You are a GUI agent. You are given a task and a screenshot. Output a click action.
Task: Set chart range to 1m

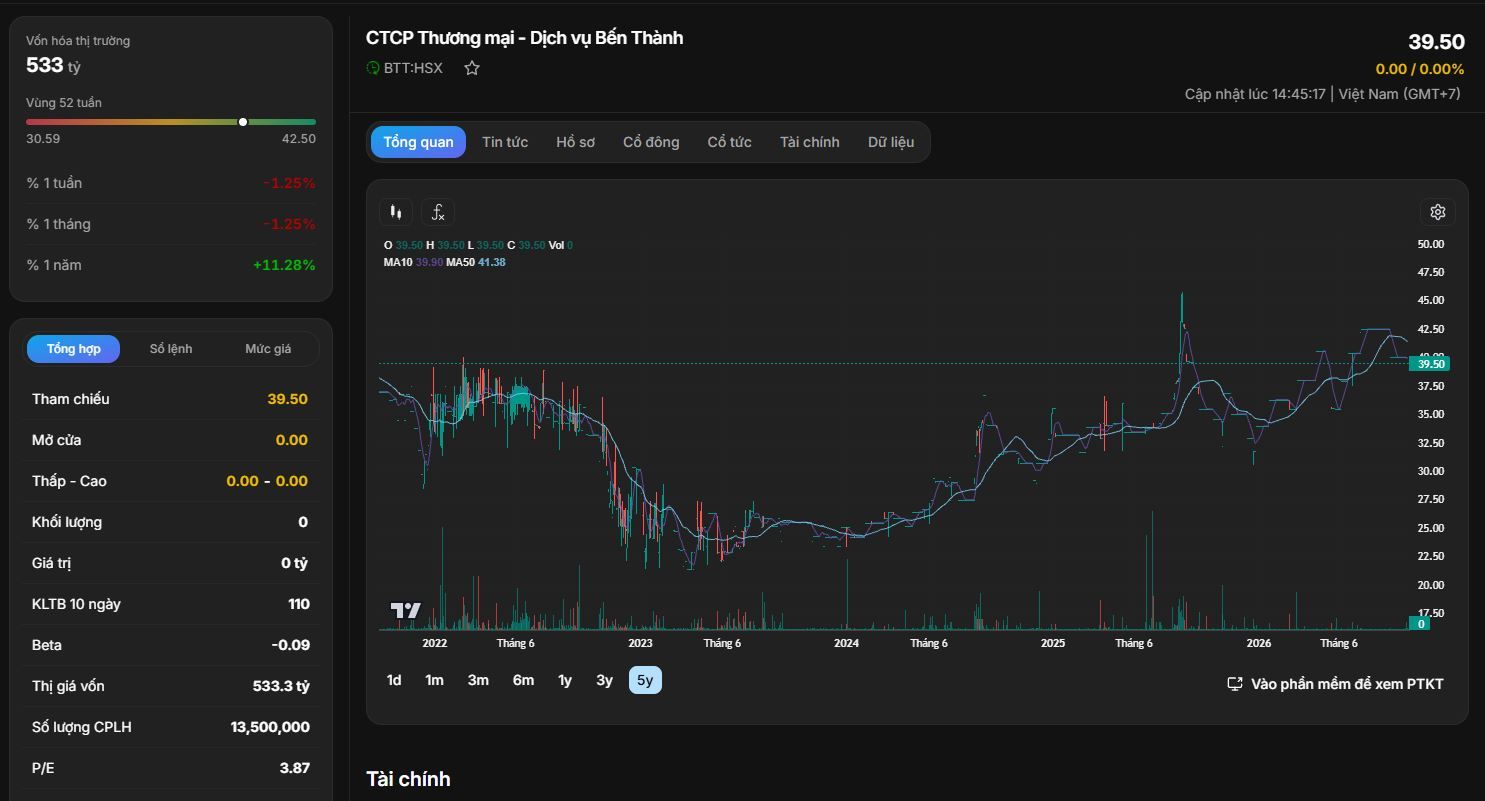click(x=434, y=680)
